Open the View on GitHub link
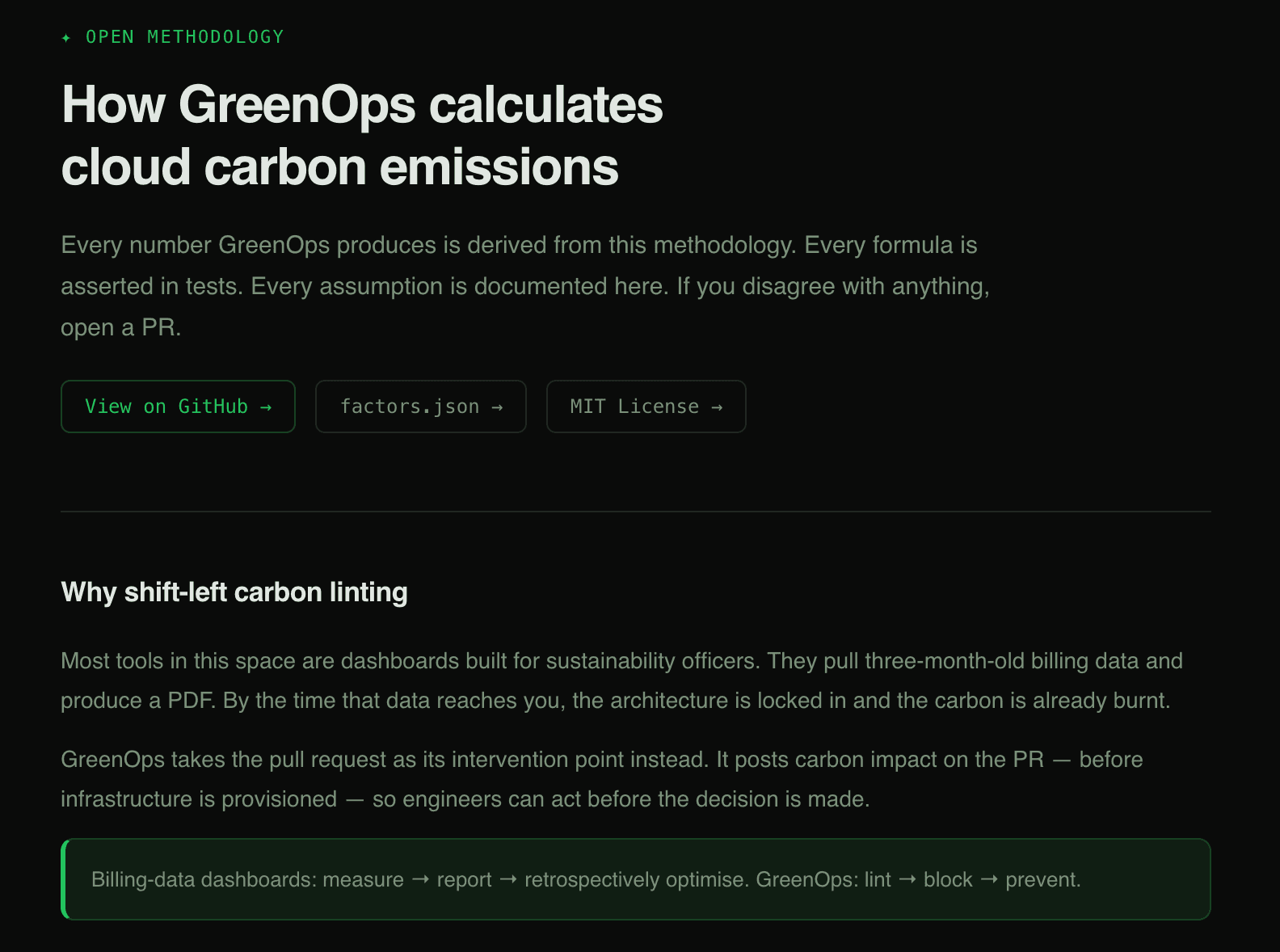1280x952 pixels. (x=178, y=406)
